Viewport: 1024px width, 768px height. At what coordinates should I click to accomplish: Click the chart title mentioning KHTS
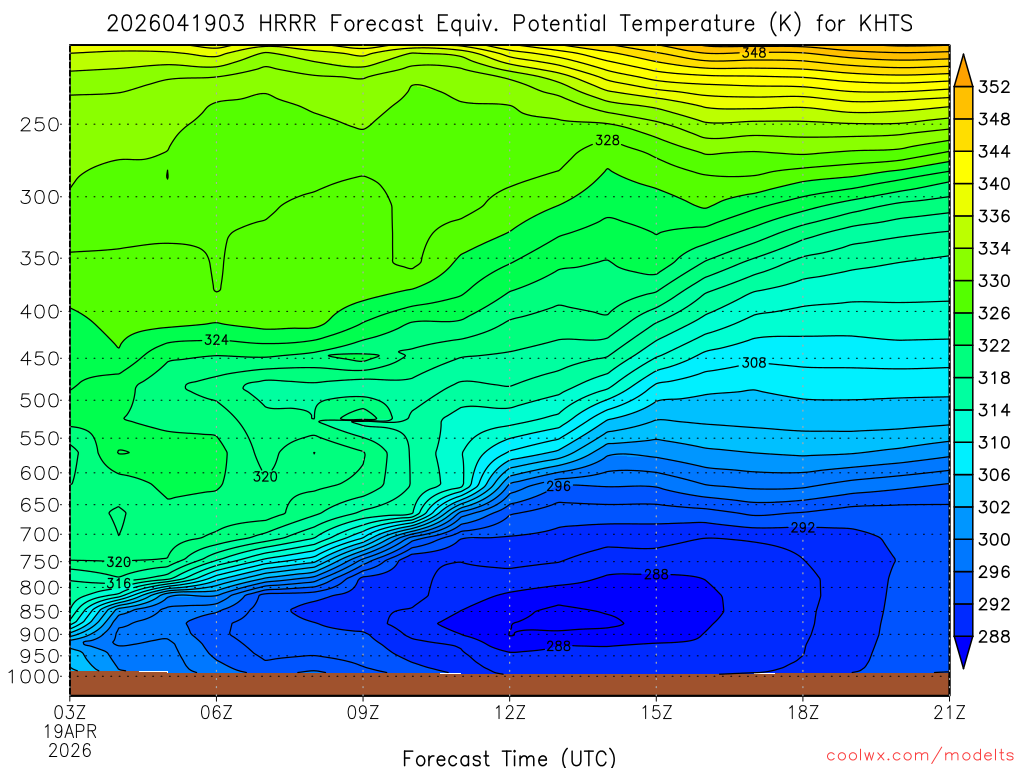tap(509, 24)
